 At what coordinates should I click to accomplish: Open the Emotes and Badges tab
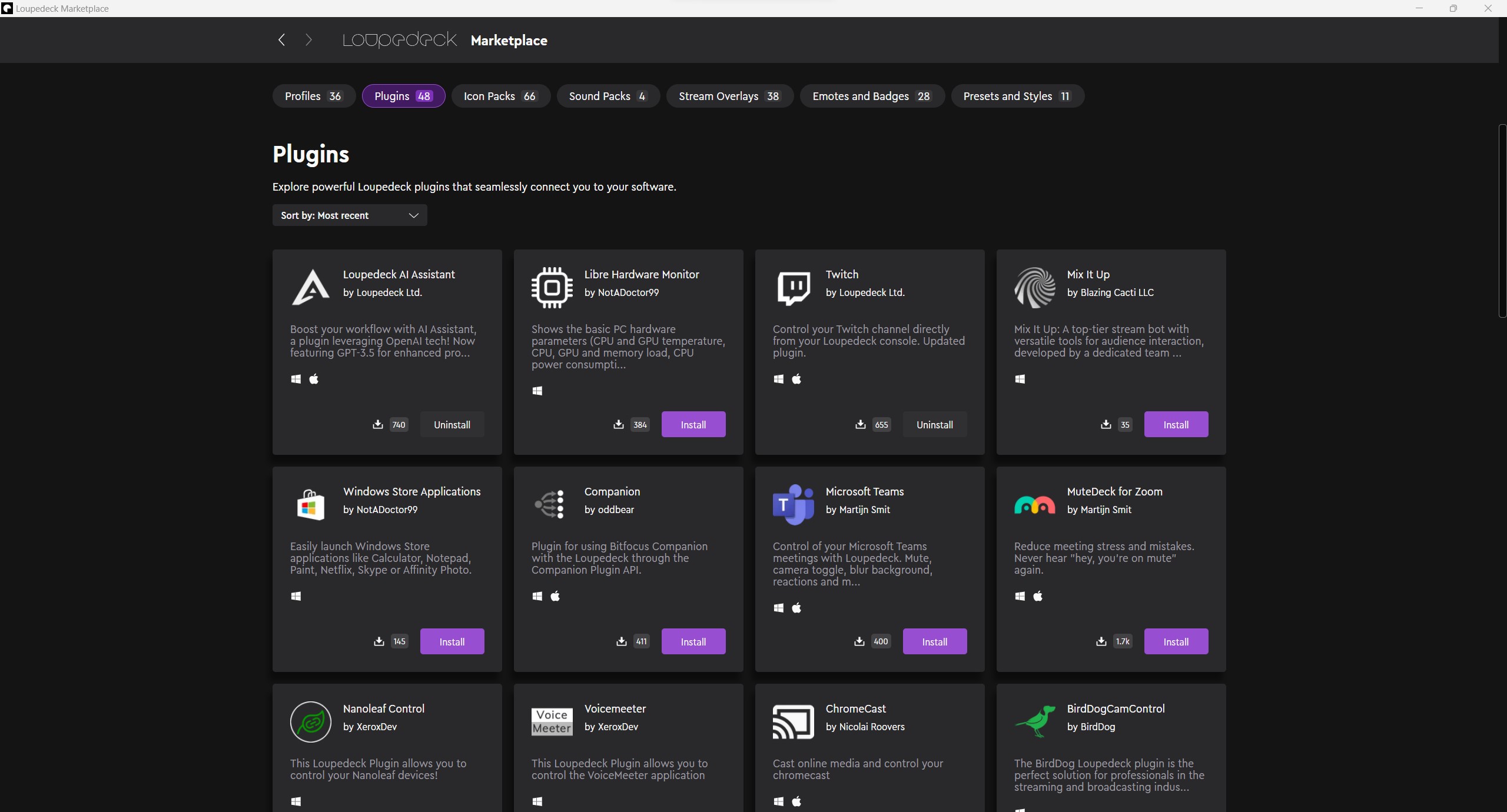872,96
